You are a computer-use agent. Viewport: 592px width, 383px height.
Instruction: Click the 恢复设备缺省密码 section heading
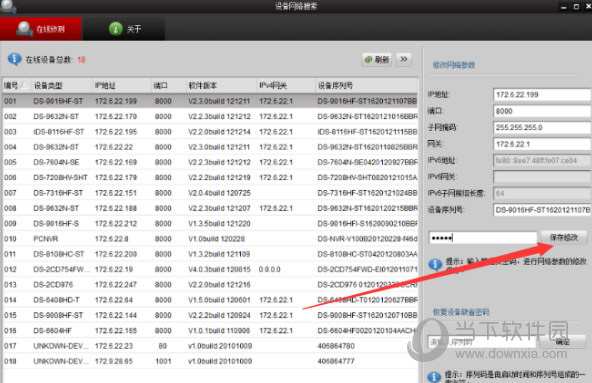coord(461,312)
